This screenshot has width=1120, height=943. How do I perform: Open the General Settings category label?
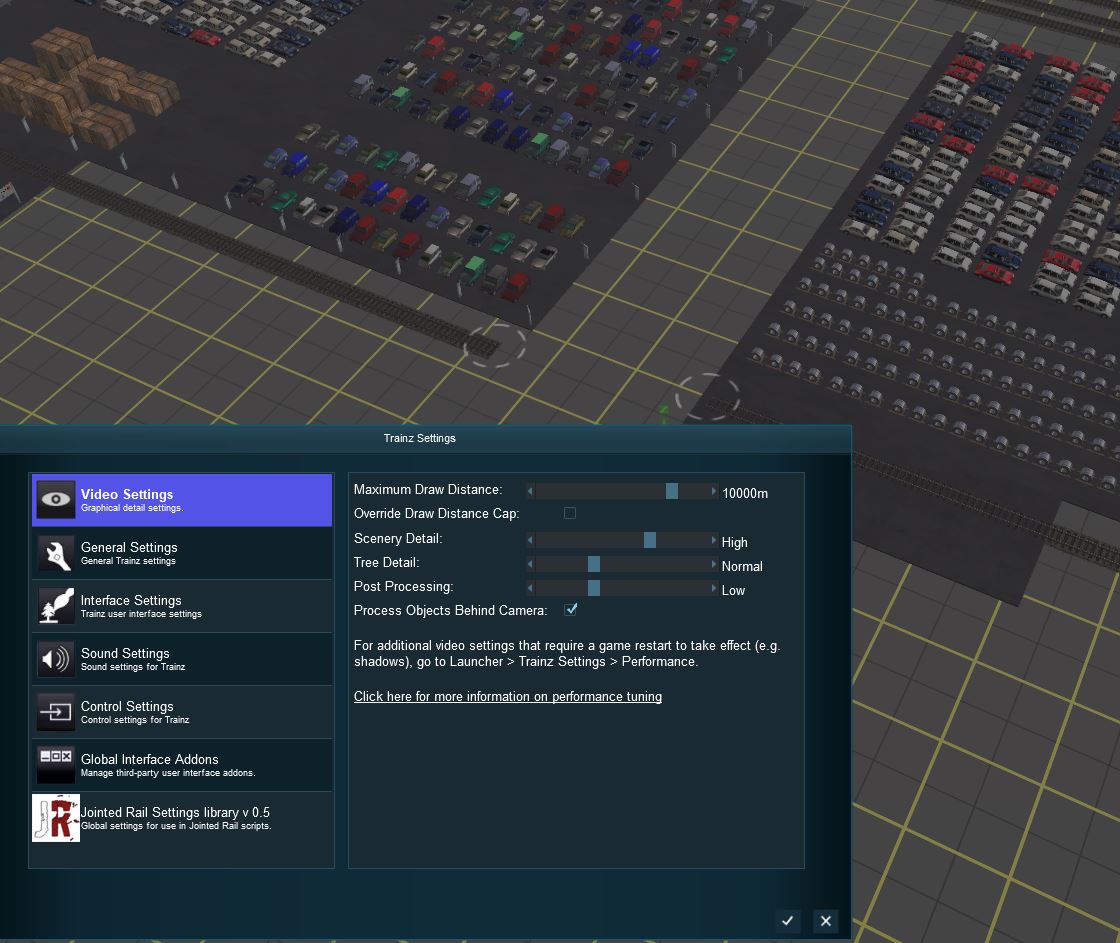129,547
